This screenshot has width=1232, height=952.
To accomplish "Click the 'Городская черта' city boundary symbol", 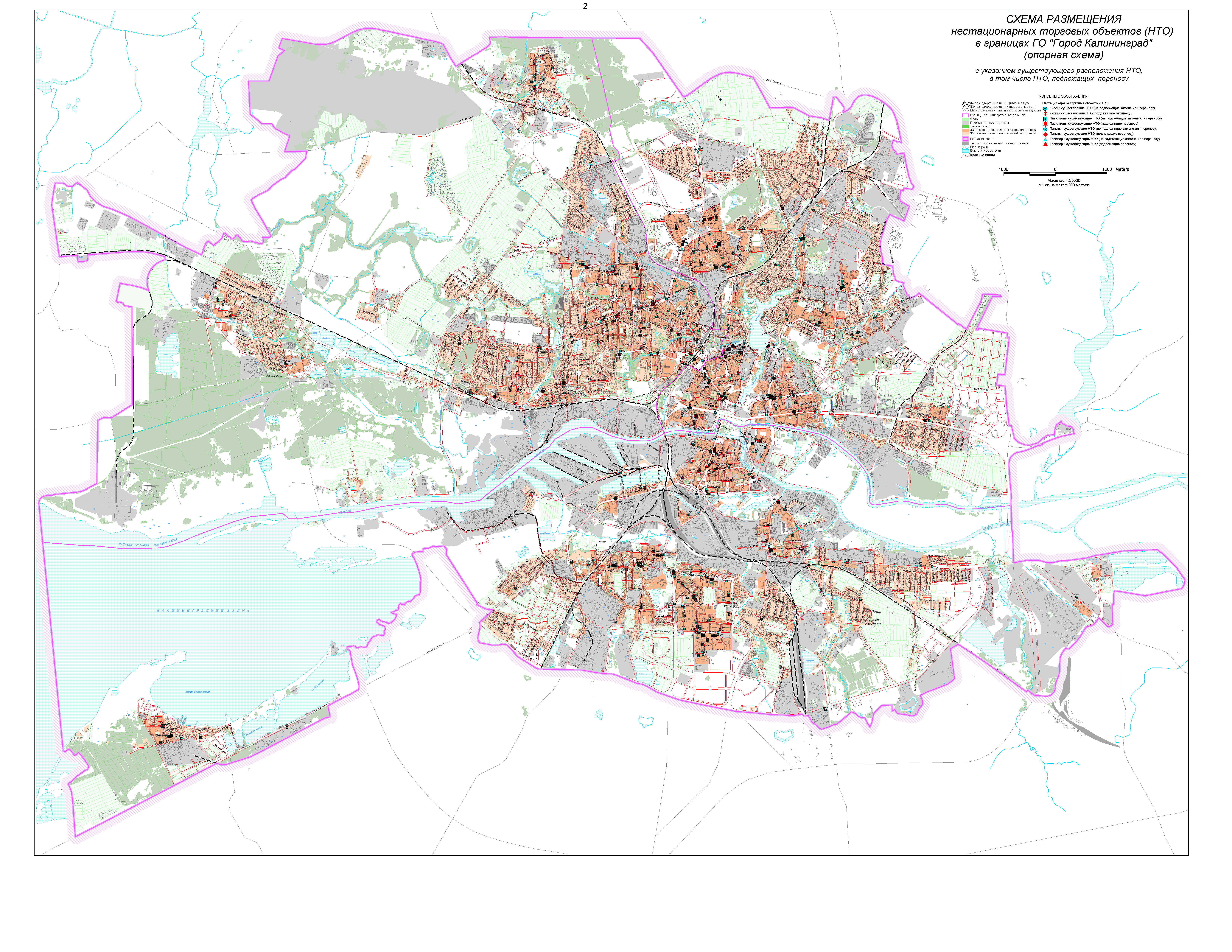I will click(x=966, y=139).
